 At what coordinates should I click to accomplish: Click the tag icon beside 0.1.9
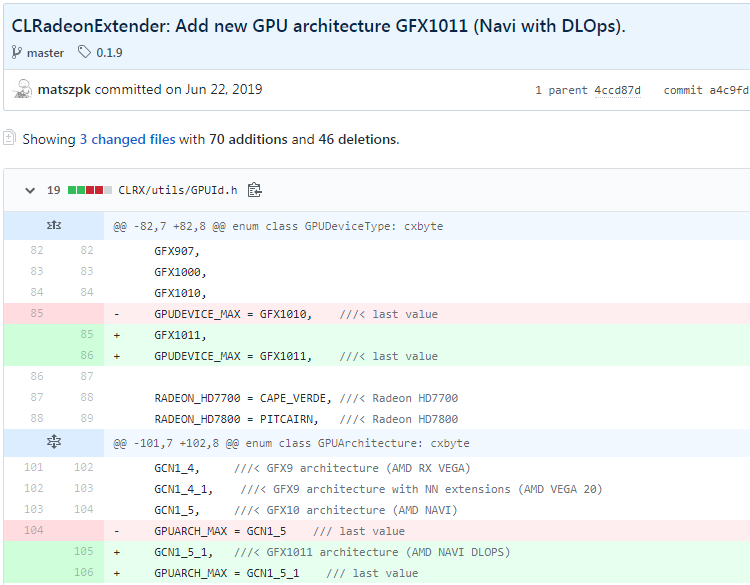(x=83, y=52)
